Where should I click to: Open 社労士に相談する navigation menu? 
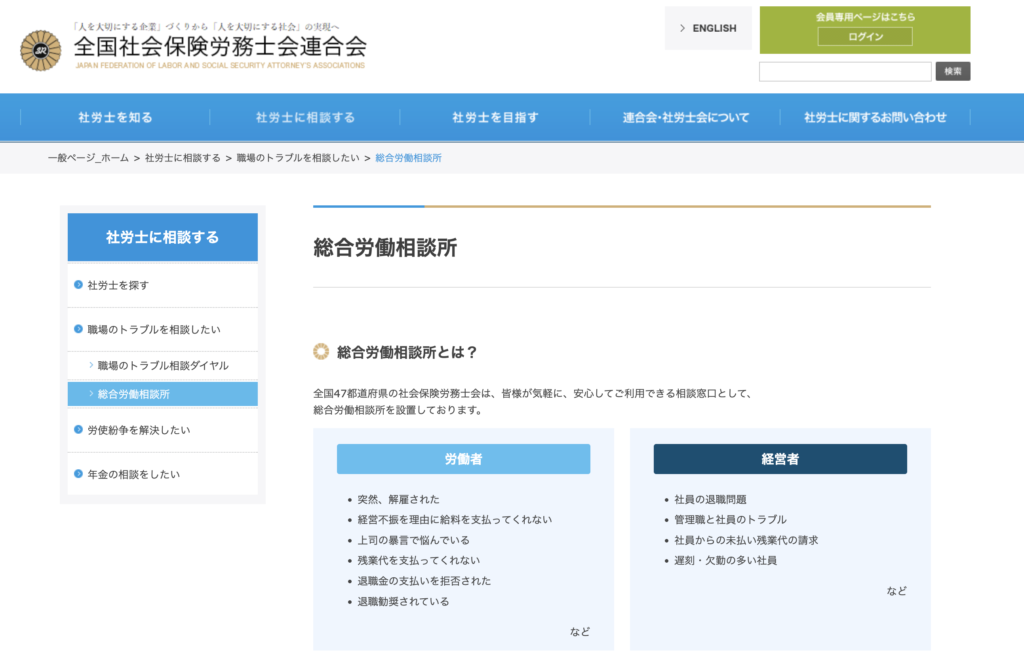[305, 117]
